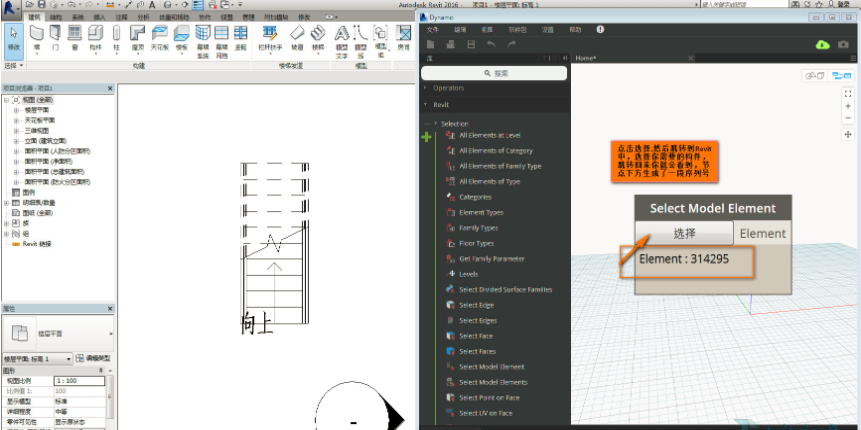The width and height of the screenshot is (861, 430).
Task: Collapse the 视图 (全部) tree node
Action: [6, 100]
